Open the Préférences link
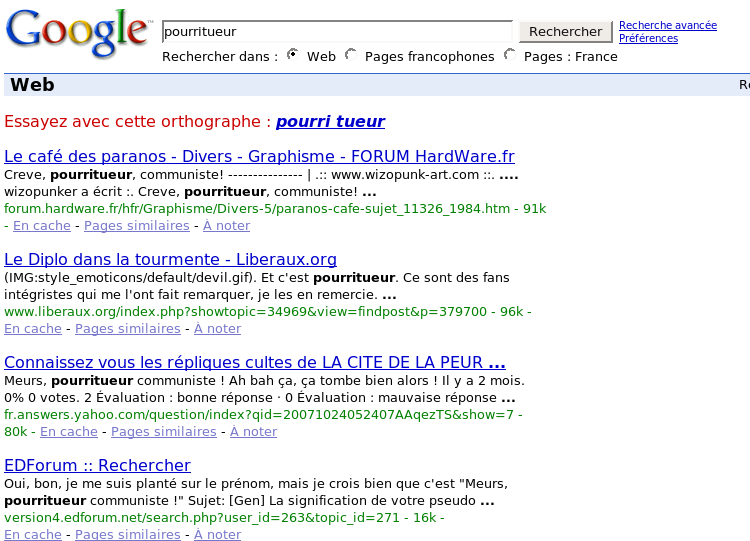The height and width of the screenshot is (541, 750). pyautogui.click(x=648, y=38)
